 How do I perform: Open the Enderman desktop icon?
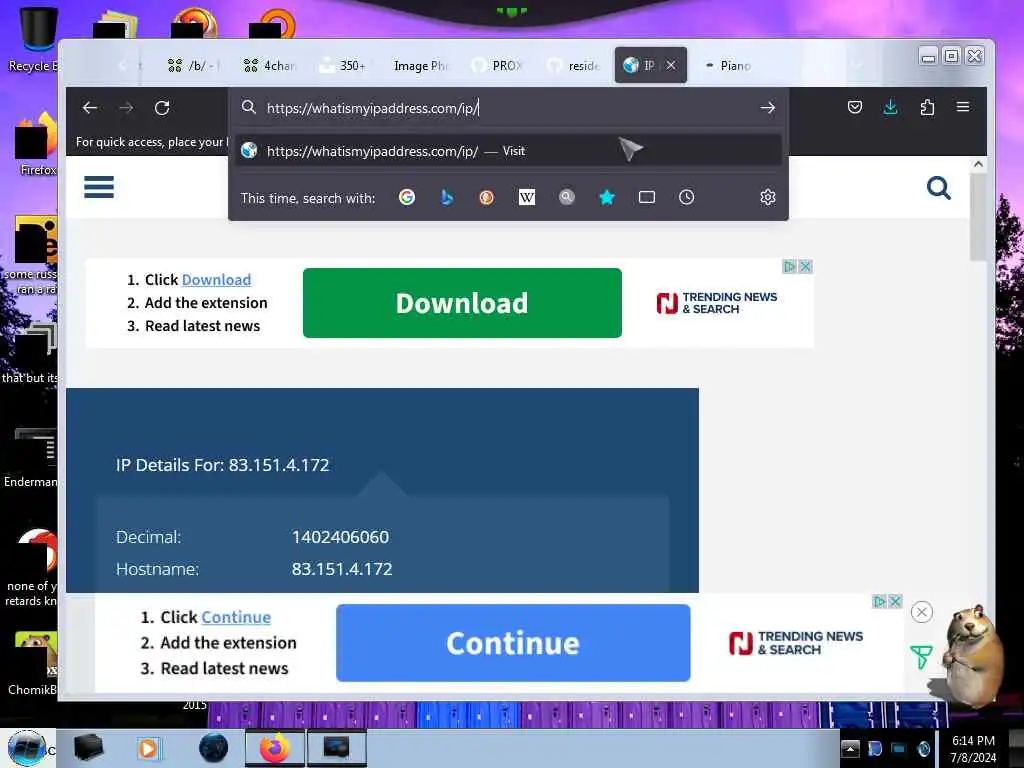[x=30, y=457]
